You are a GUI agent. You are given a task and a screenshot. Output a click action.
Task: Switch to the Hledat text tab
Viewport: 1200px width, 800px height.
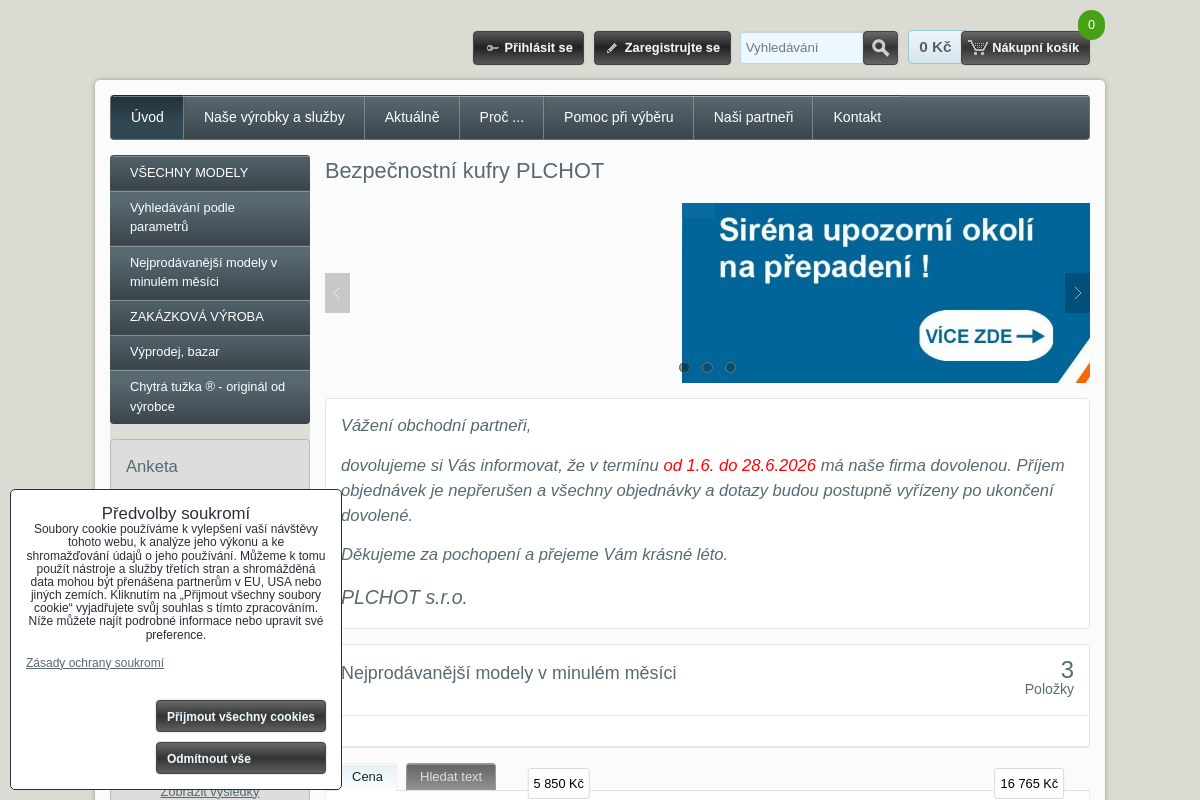click(x=451, y=777)
